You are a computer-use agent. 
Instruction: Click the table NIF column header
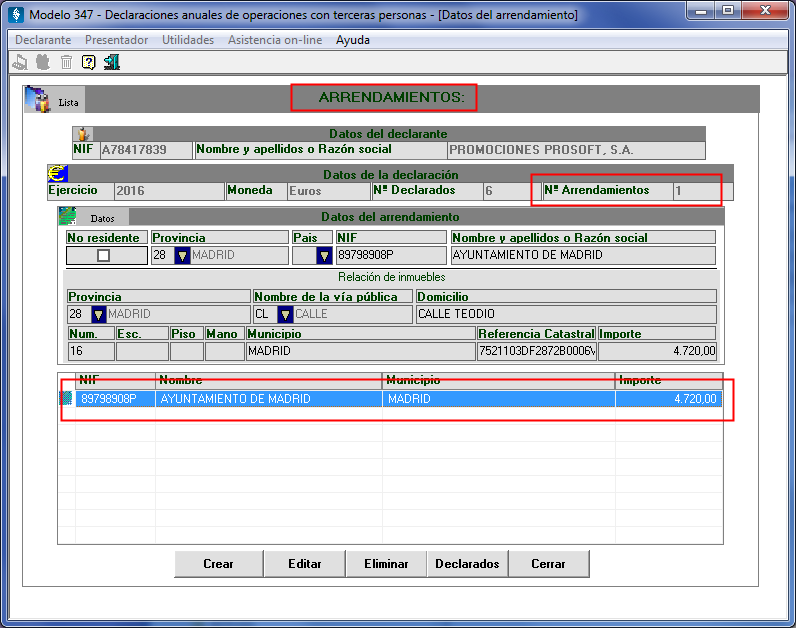115,381
